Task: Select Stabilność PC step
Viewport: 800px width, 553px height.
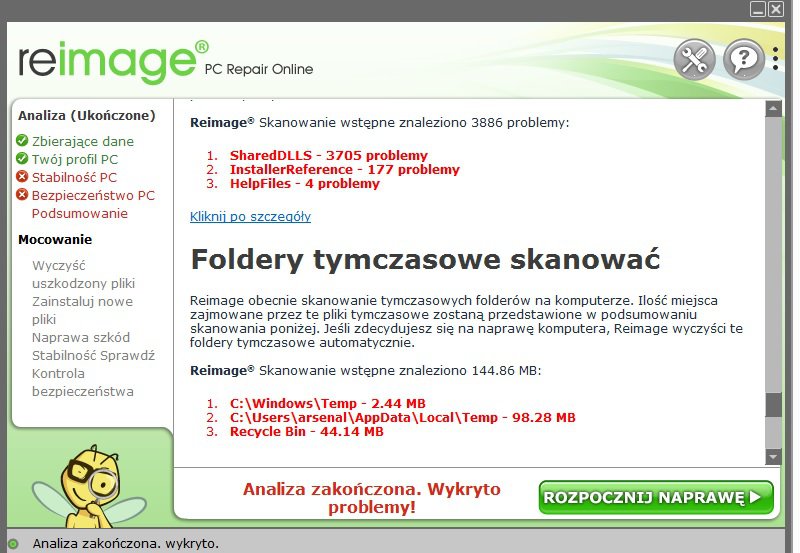Action: tap(74, 178)
